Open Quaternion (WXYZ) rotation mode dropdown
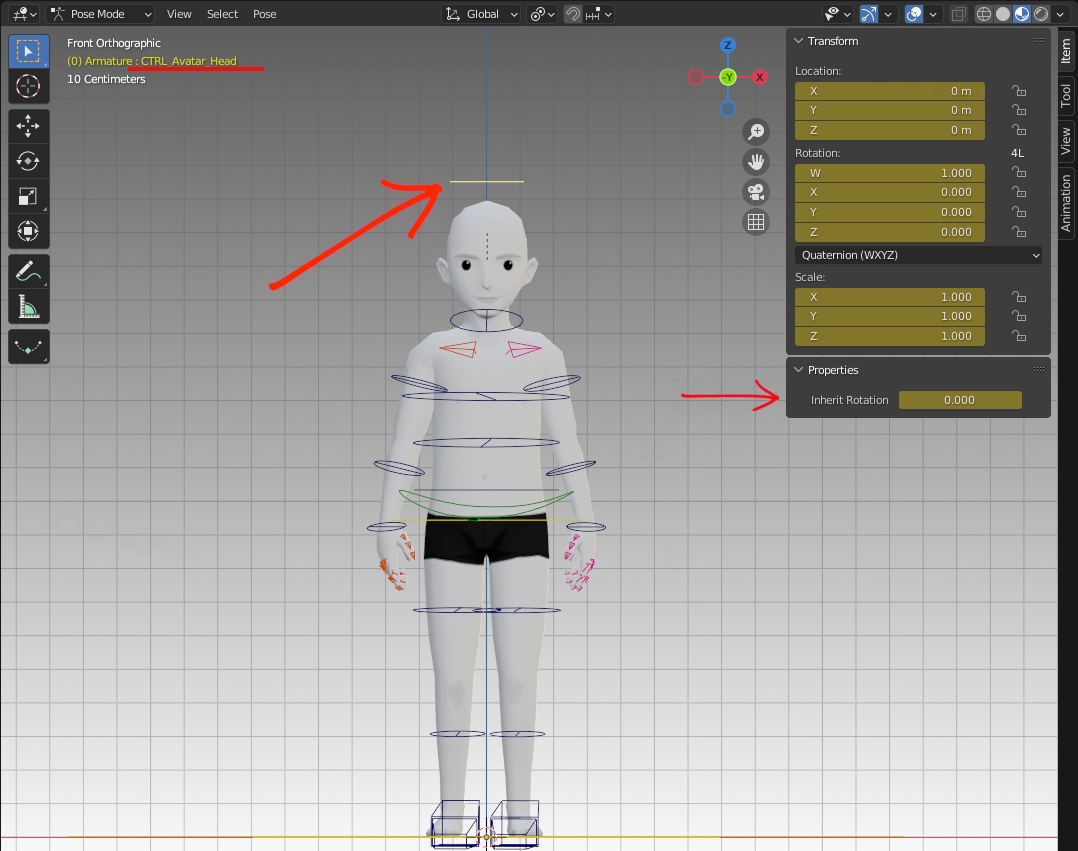 (x=918, y=255)
